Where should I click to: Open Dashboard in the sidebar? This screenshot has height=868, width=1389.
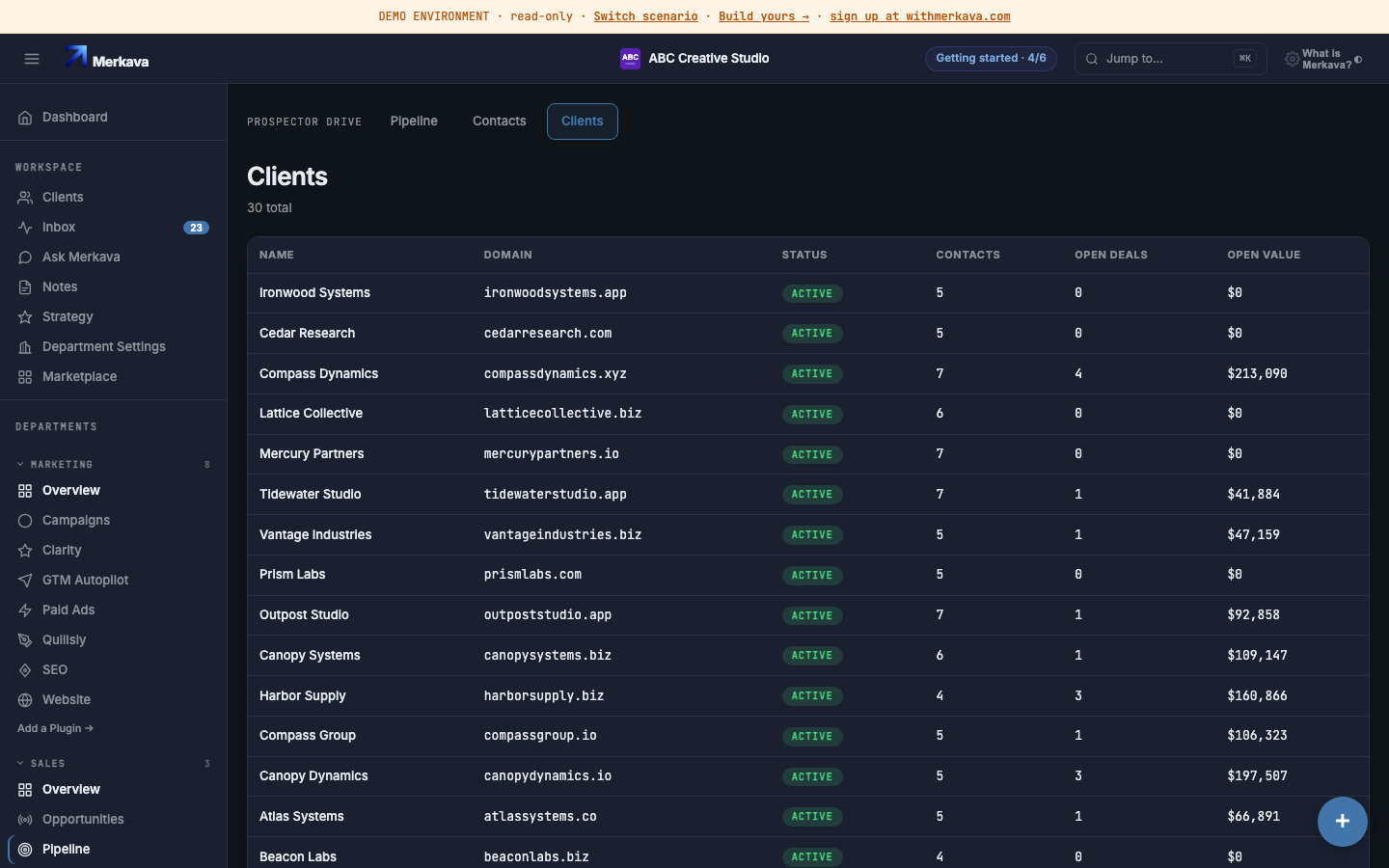[113, 118]
